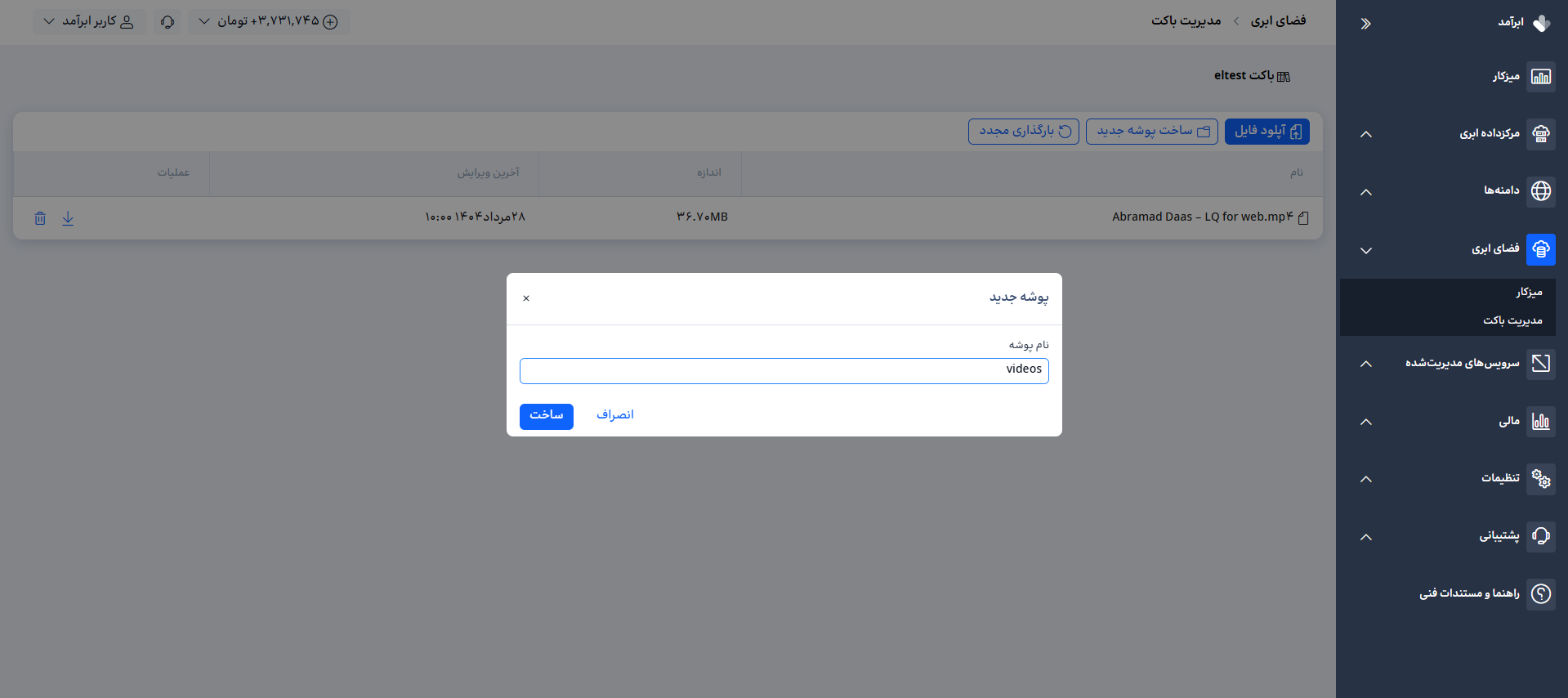The height and width of the screenshot is (698, 1568).
Task: Click the trash icon to delete the mp4 file
Action: click(40, 218)
